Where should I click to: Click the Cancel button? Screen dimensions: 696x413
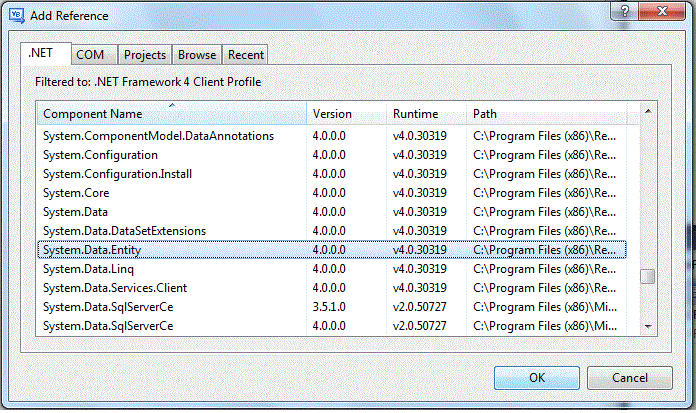tap(629, 378)
